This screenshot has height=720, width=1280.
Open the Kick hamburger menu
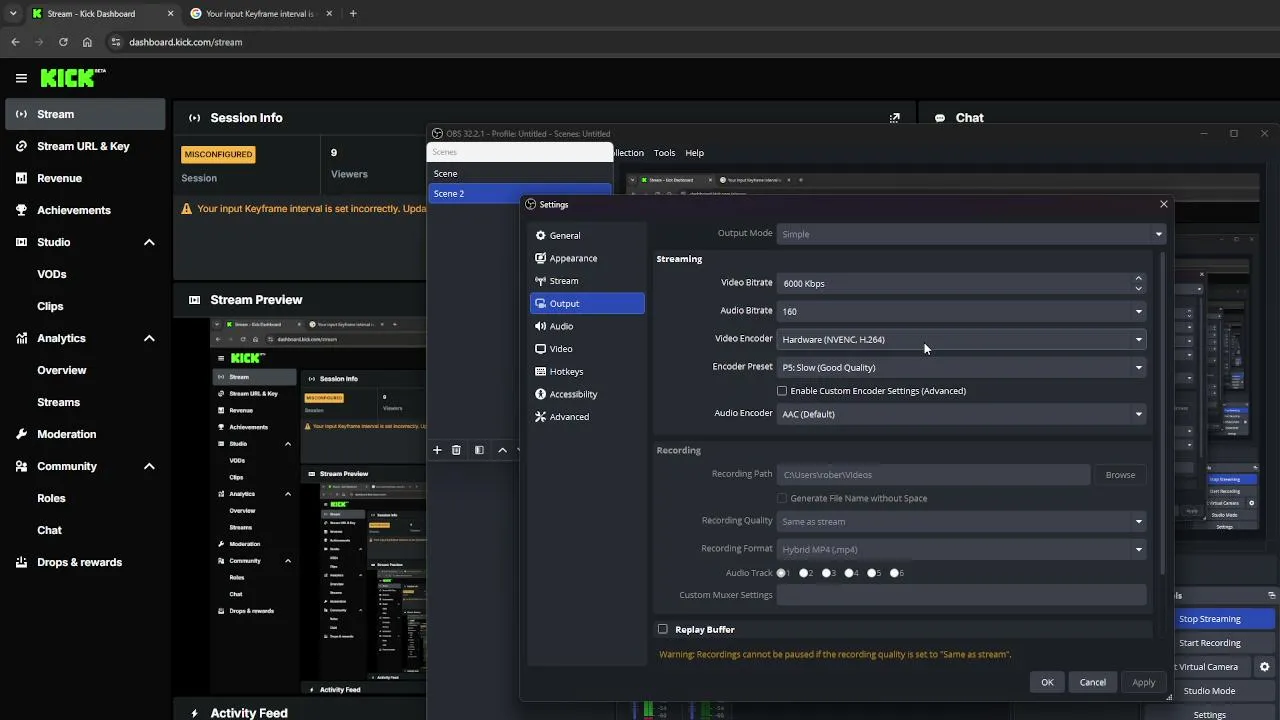click(21, 78)
